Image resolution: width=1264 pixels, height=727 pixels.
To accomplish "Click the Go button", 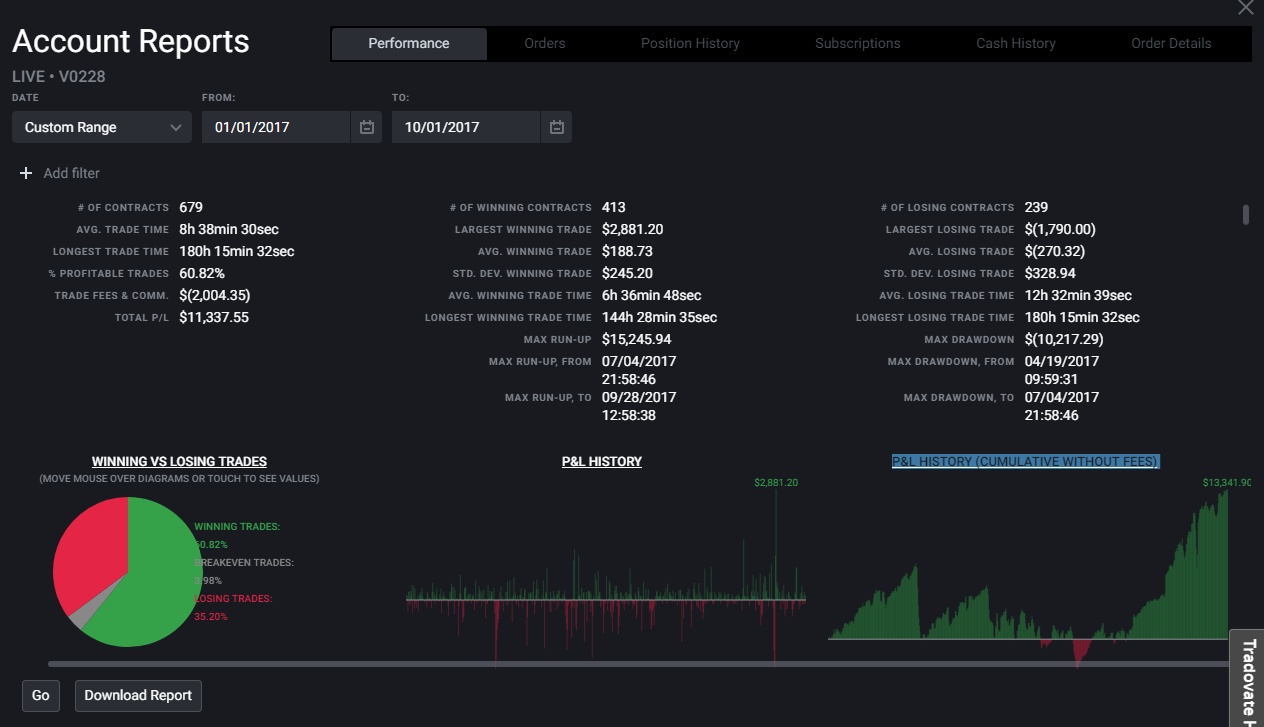I will [41, 695].
